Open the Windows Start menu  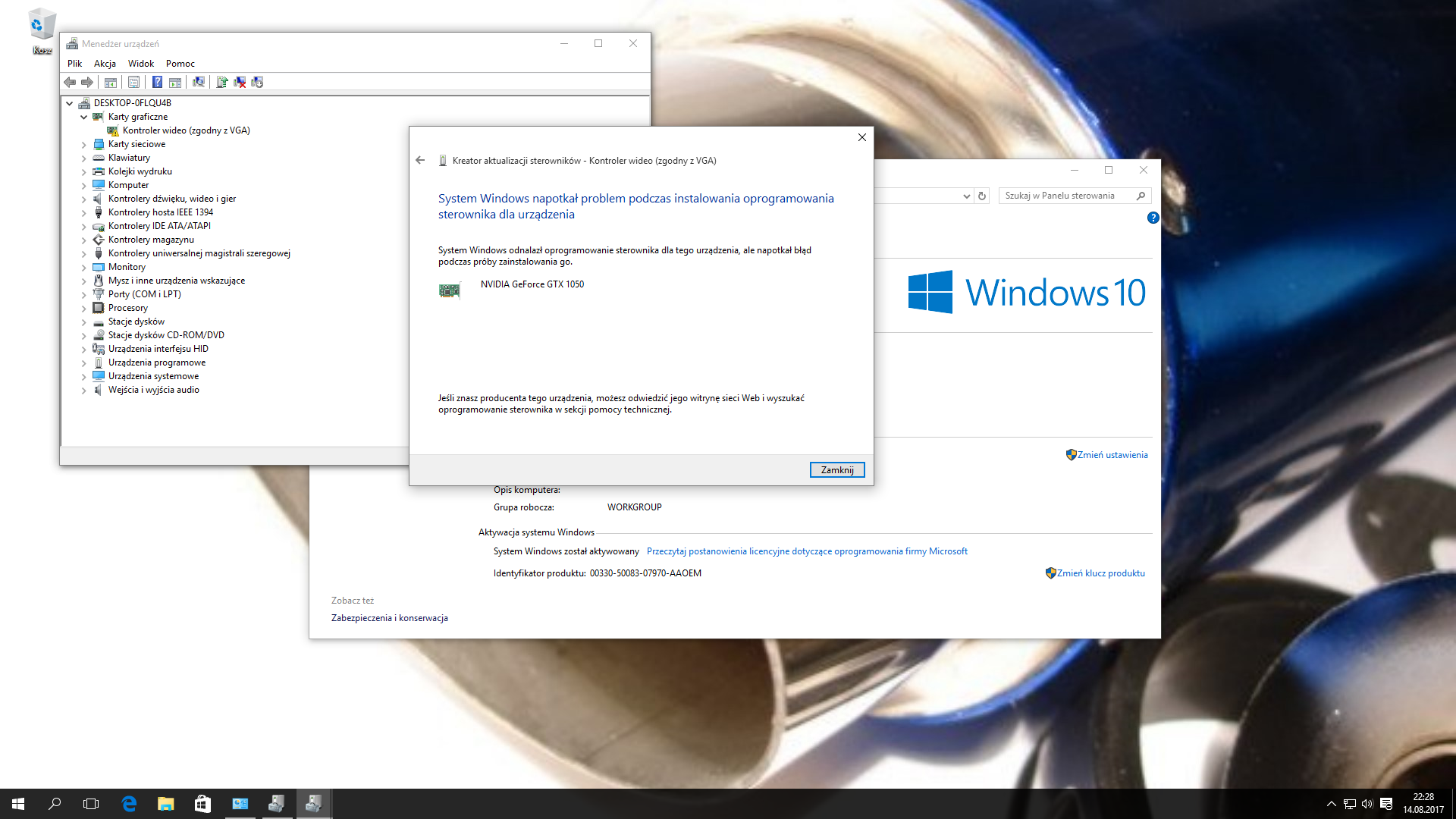[18, 804]
